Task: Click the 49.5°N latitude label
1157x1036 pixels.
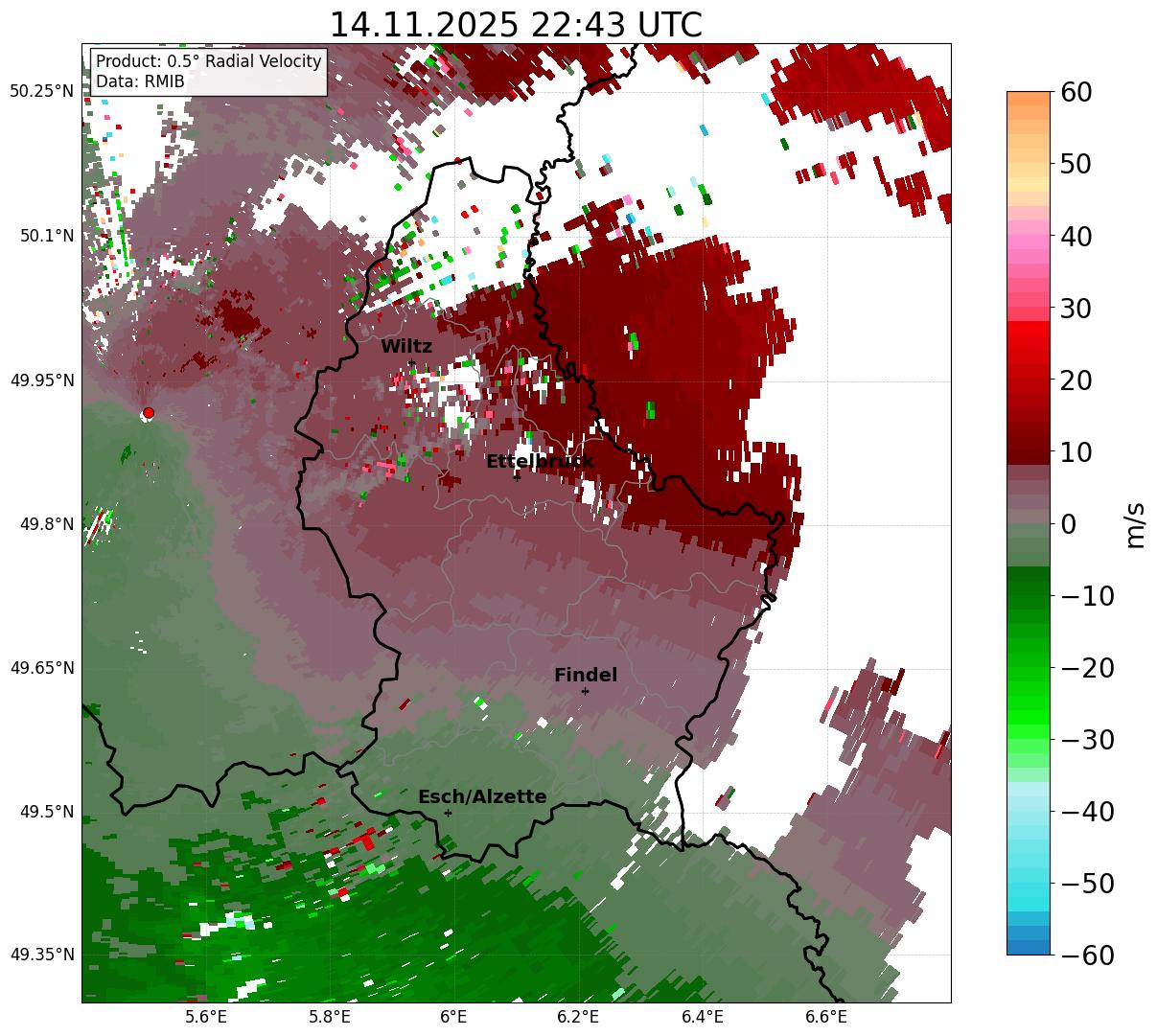Action: pyautogui.click(x=46, y=812)
